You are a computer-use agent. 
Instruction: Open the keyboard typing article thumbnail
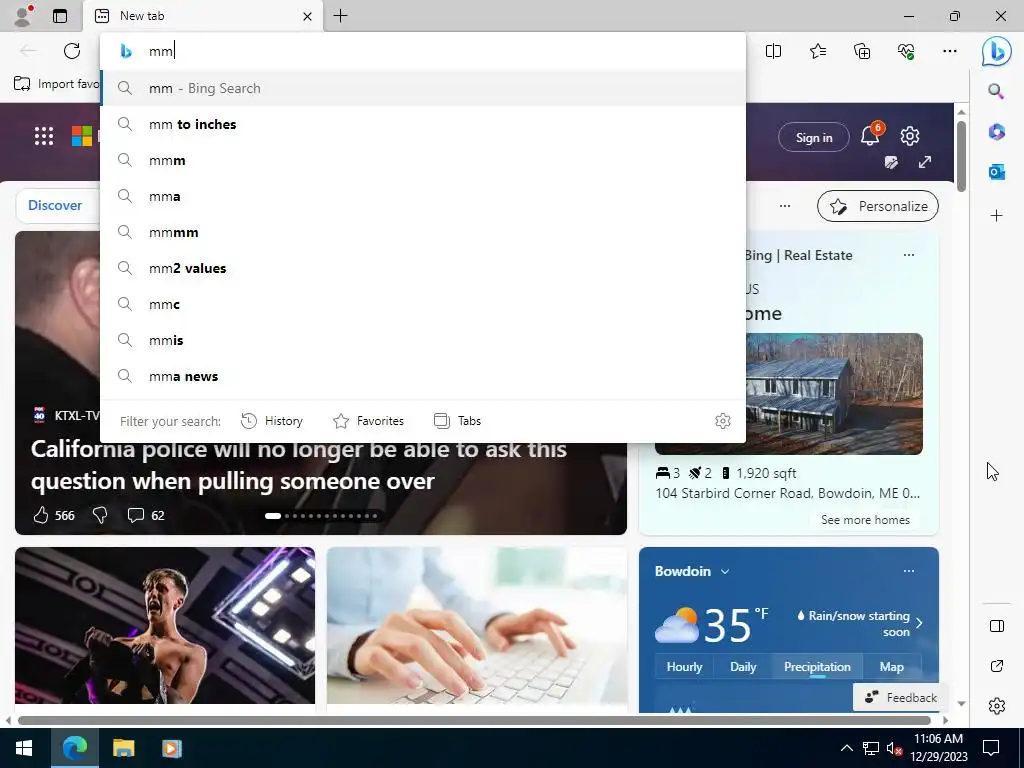(476, 626)
